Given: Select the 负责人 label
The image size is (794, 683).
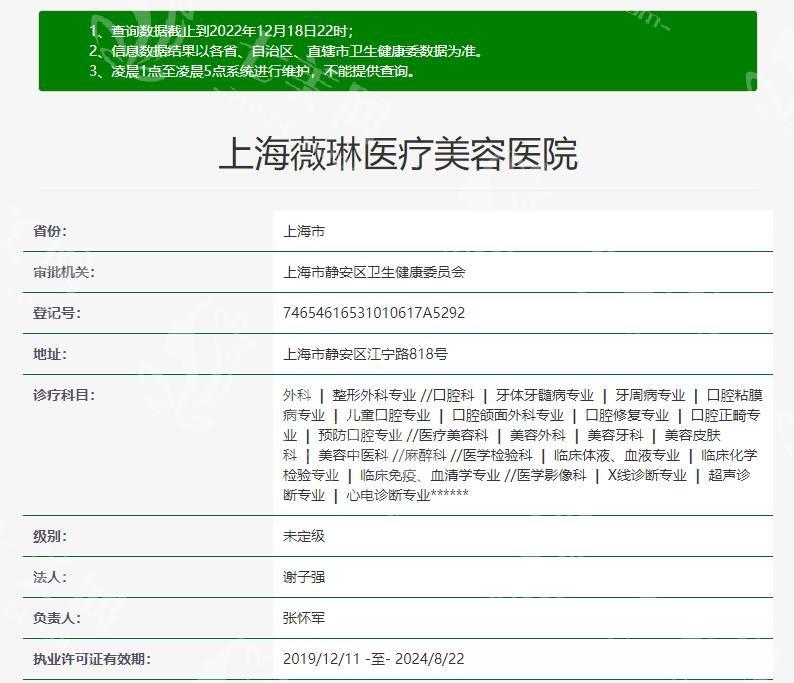Looking at the screenshot, I should (x=57, y=618).
